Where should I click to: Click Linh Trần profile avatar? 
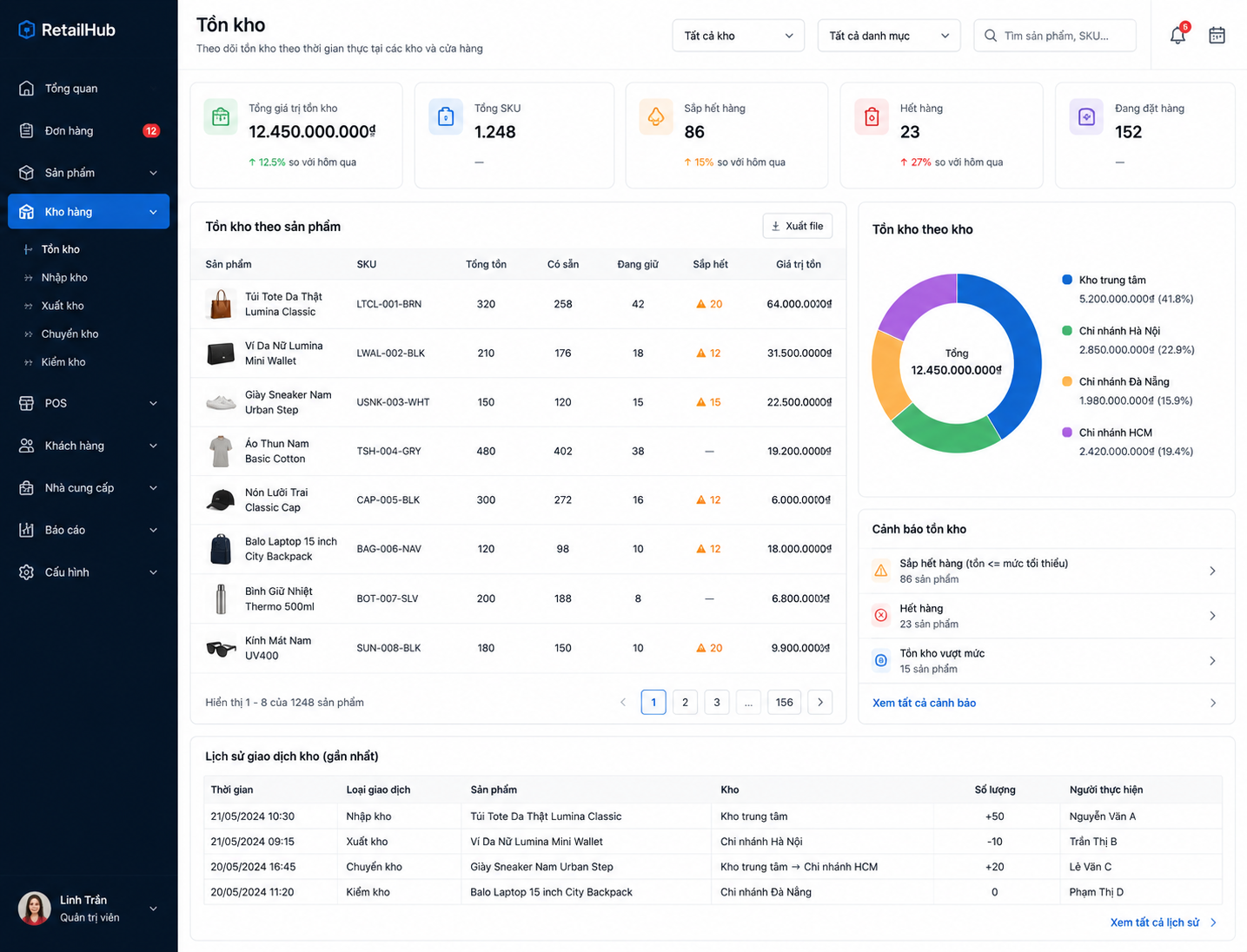click(x=35, y=909)
